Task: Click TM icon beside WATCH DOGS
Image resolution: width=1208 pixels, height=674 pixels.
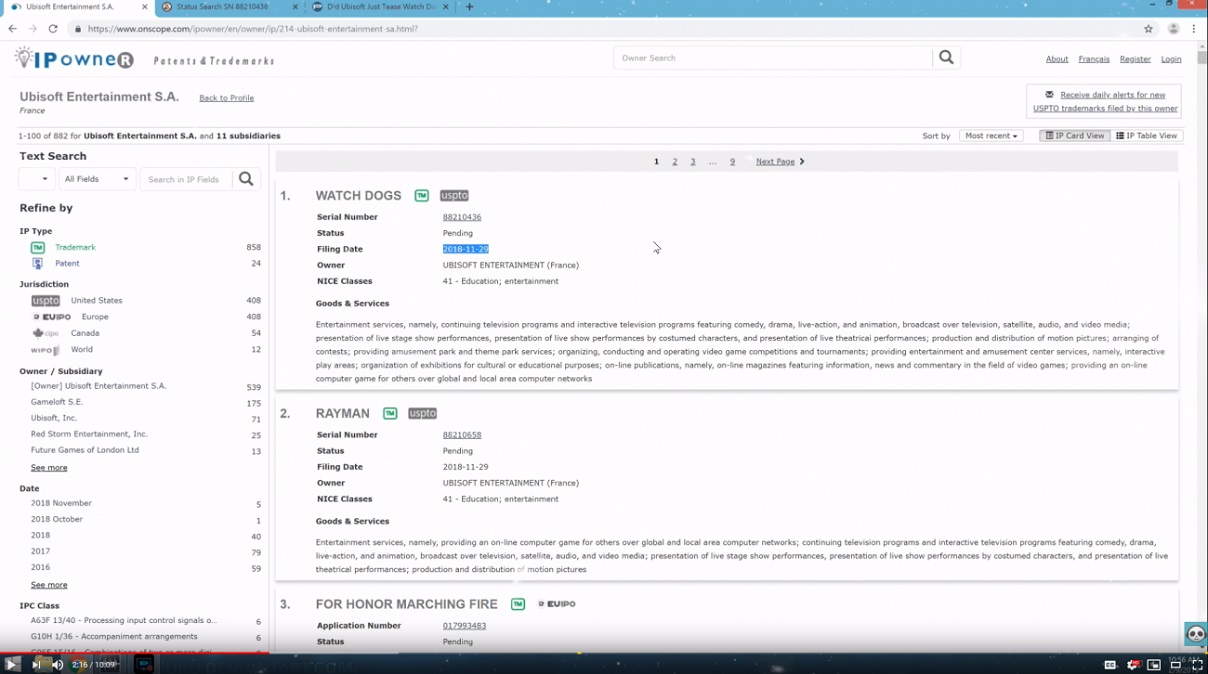Action: (x=422, y=196)
